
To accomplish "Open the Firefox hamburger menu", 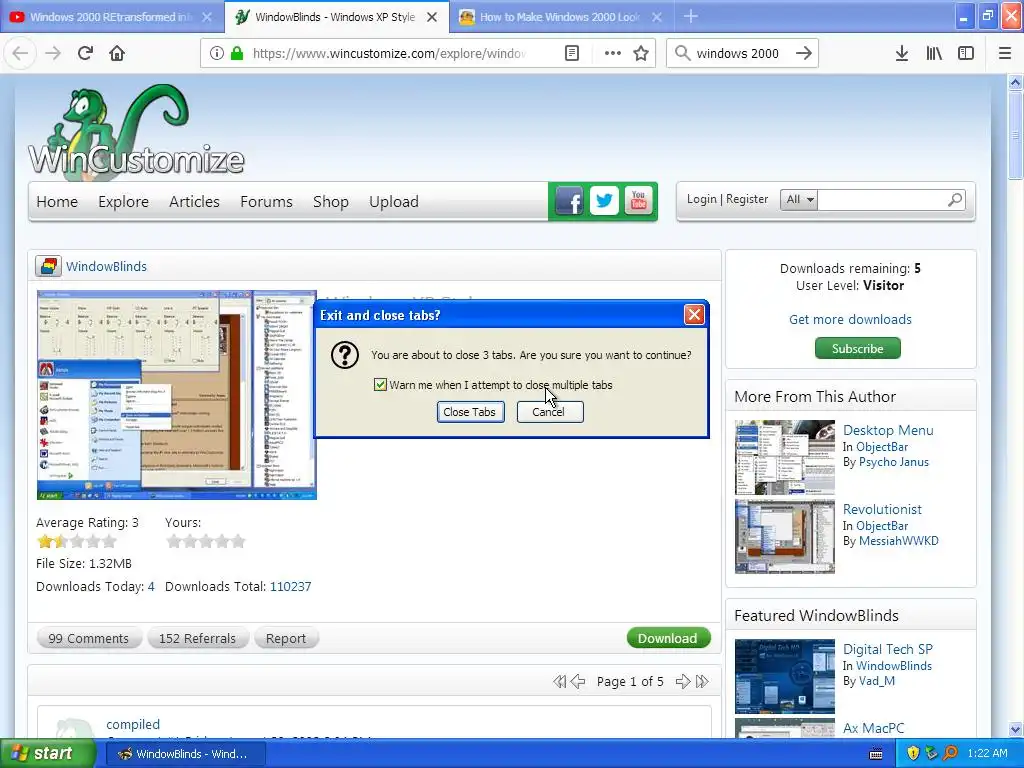I will coord(1005,53).
